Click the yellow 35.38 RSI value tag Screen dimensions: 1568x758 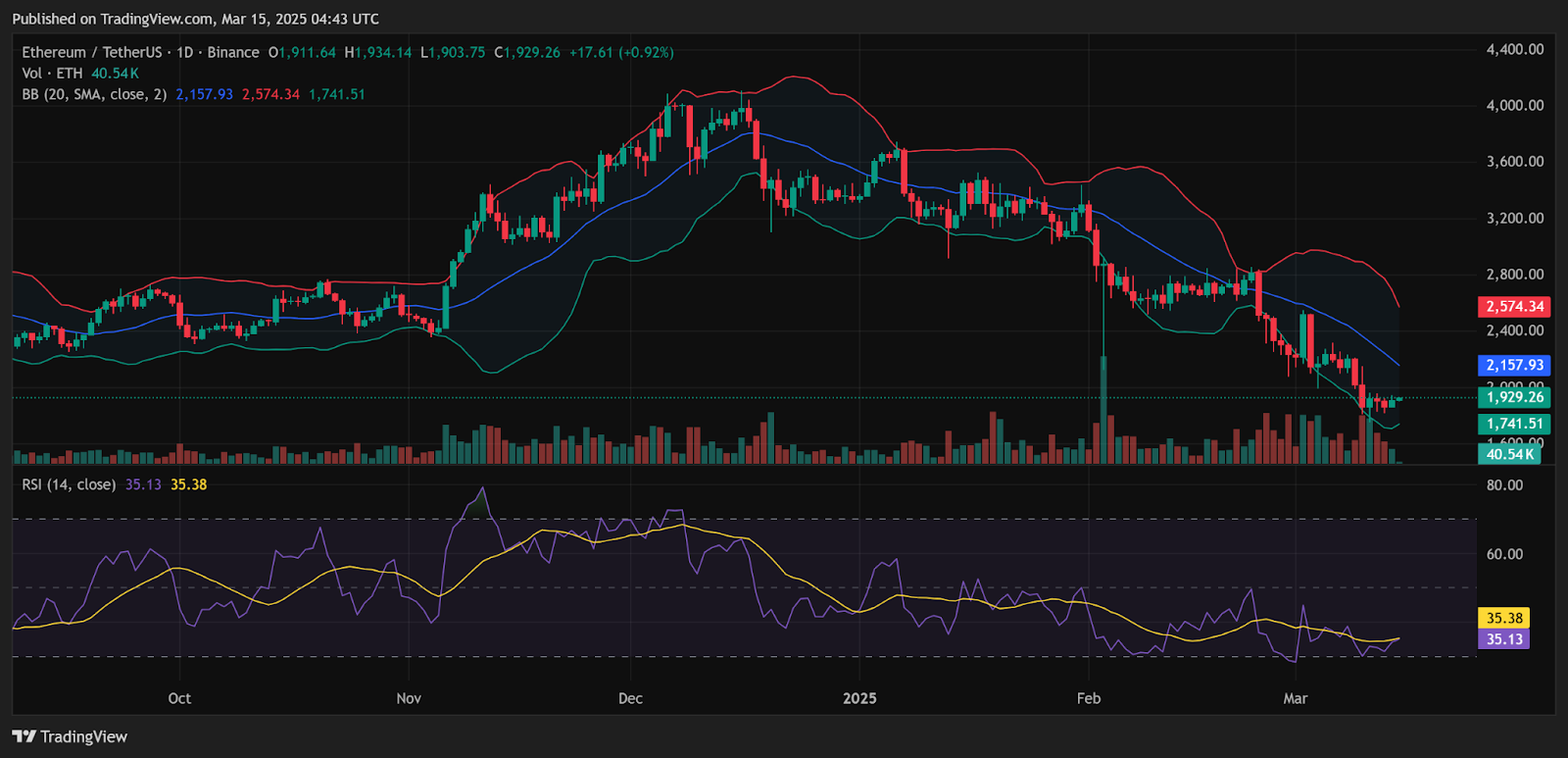1504,618
